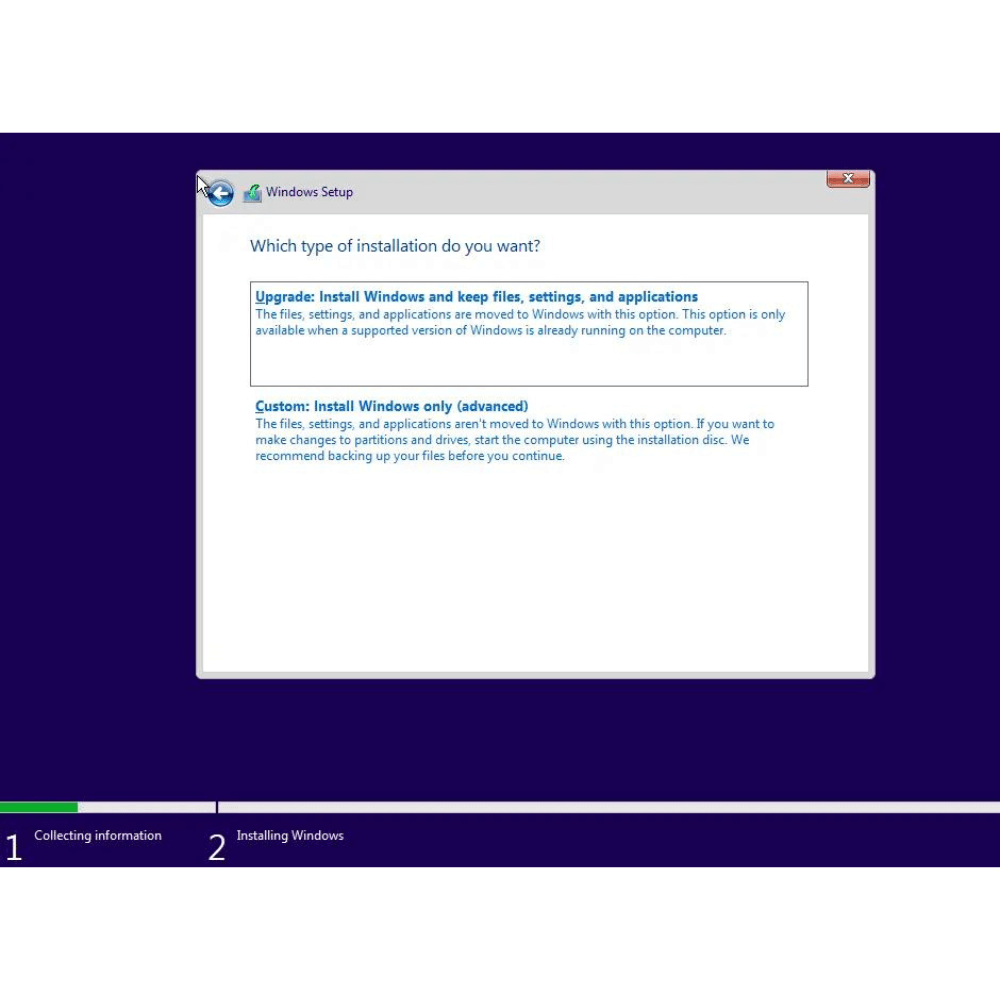This screenshot has width=1000, height=1000.
Task: Choose Custom: Install Windows only (advanced)
Action: 391,406
